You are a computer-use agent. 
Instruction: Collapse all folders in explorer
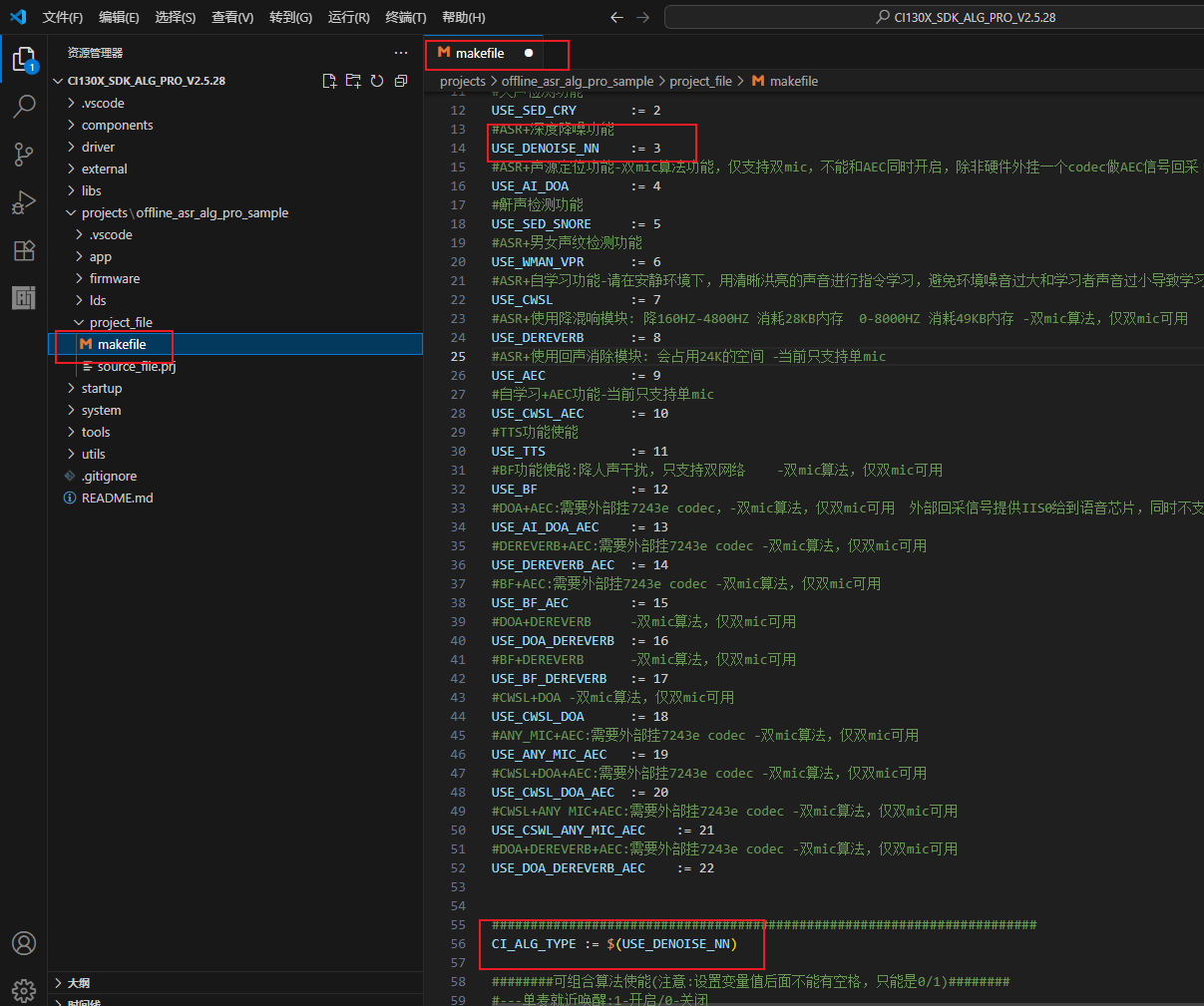401,81
